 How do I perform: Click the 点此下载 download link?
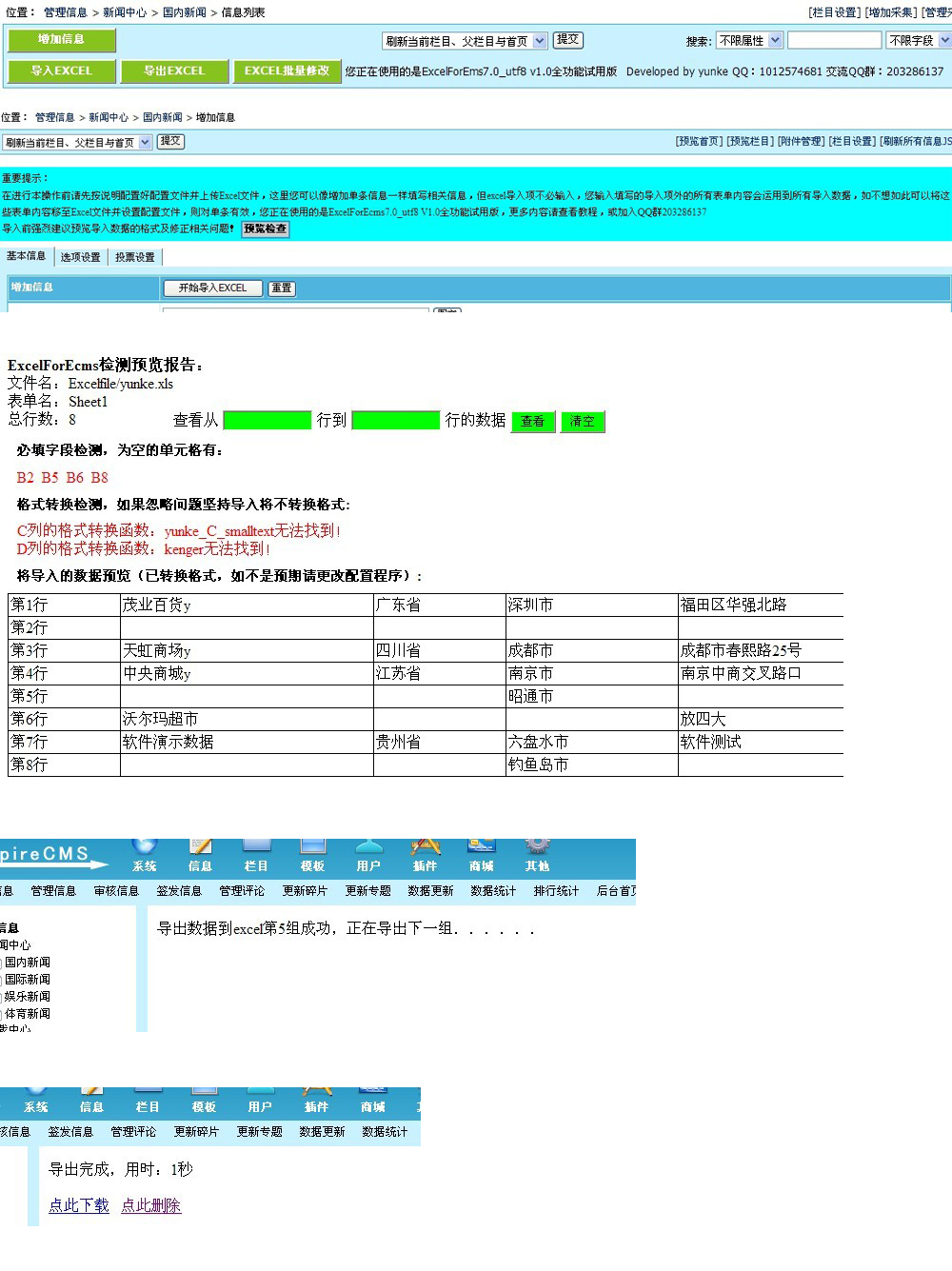click(x=79, y=1205)
